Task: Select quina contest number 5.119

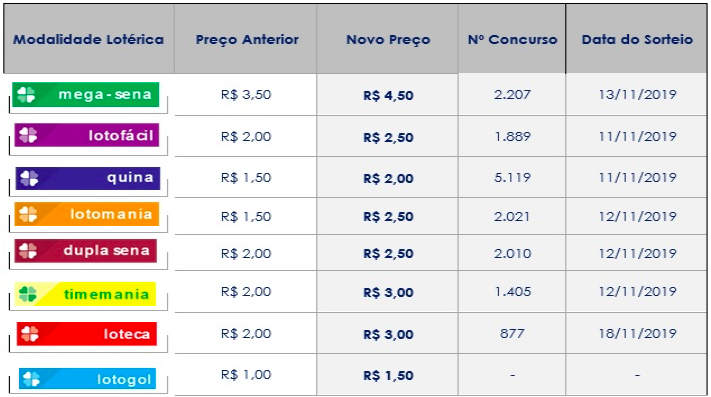Action: [x=512, y=177]
